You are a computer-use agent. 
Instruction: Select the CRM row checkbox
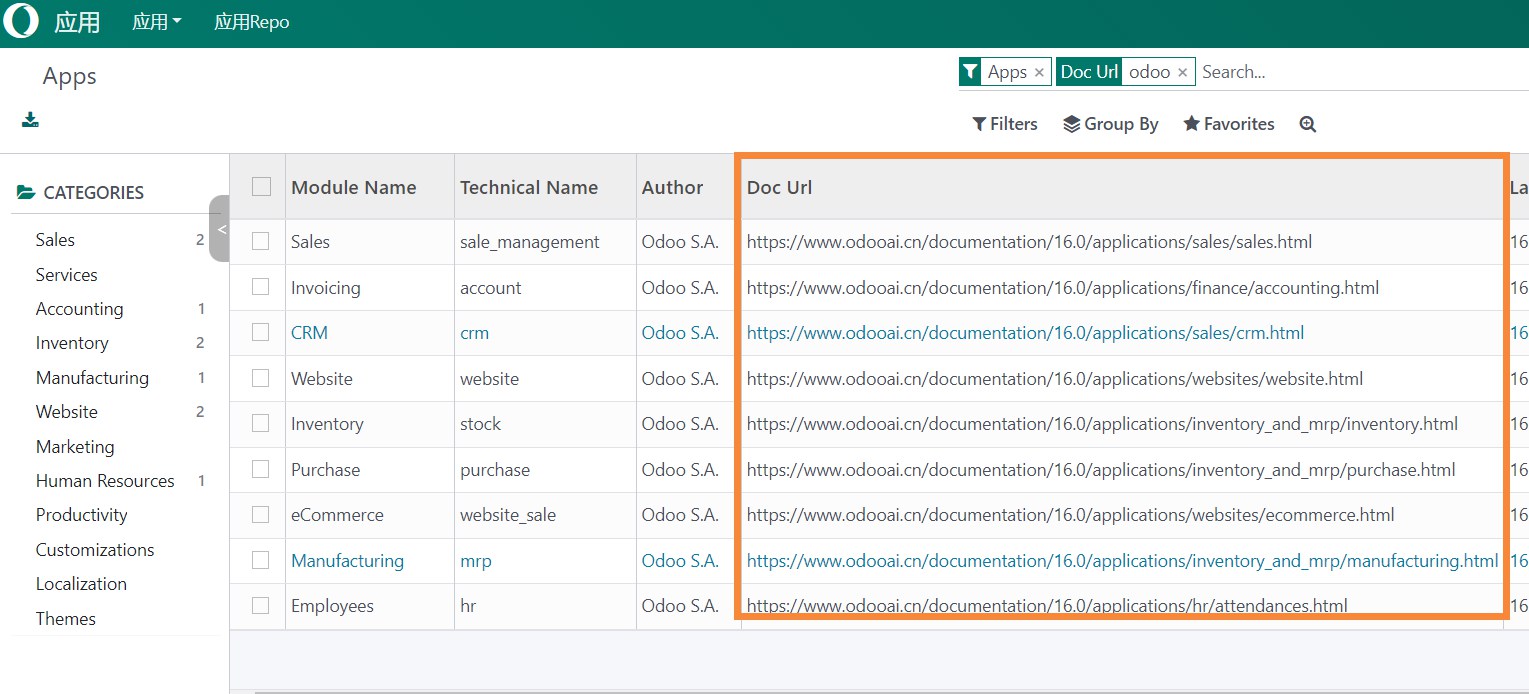coord(261,333)
